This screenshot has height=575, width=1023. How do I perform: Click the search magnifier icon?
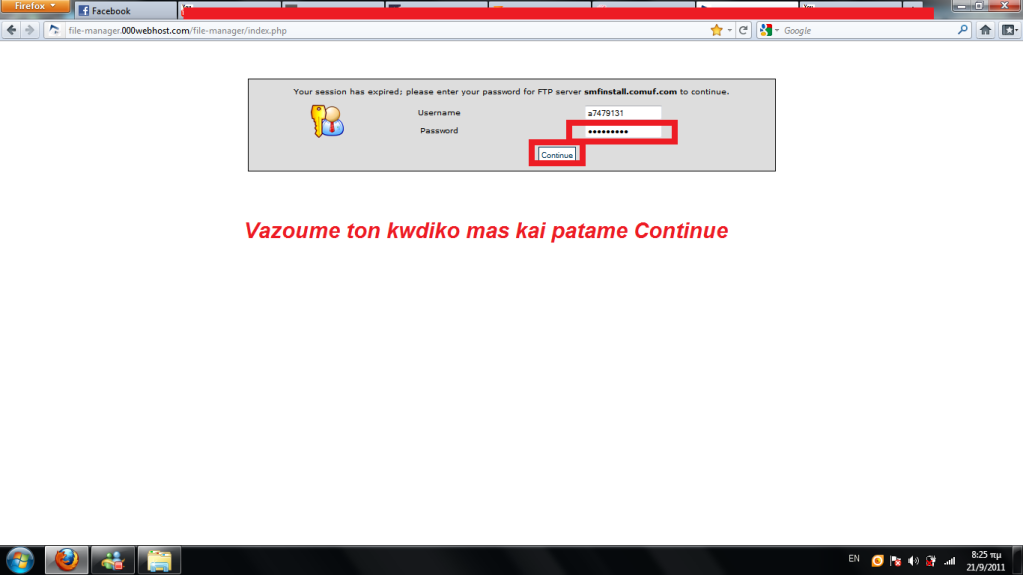pos(963,30)
